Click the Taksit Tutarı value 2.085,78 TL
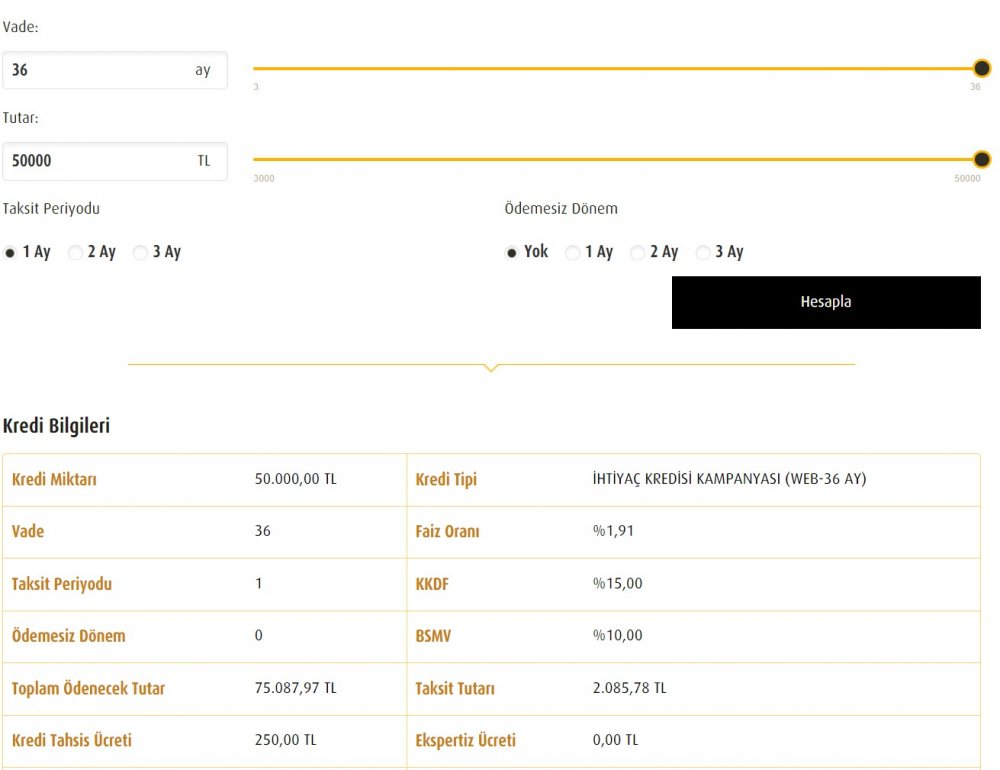The image size is (1000, 770). (629, 688)
